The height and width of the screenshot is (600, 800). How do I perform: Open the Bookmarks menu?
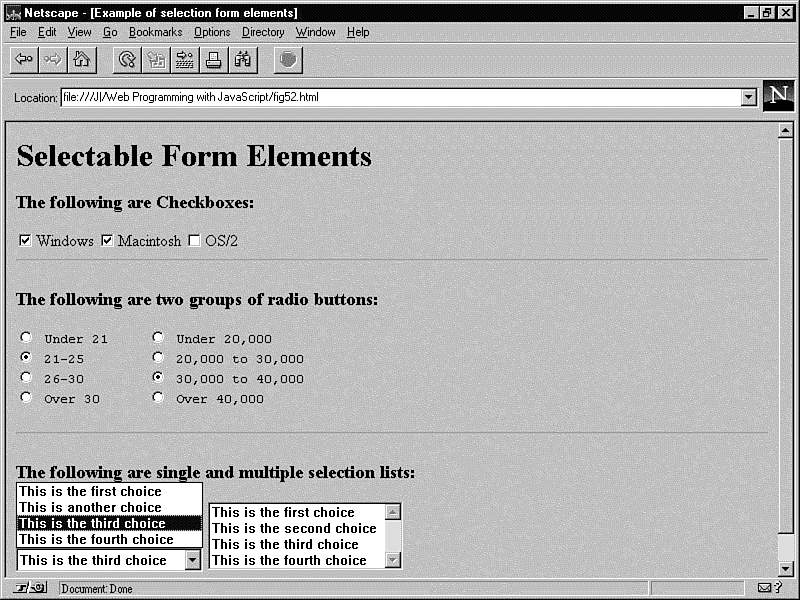point(155,32)
